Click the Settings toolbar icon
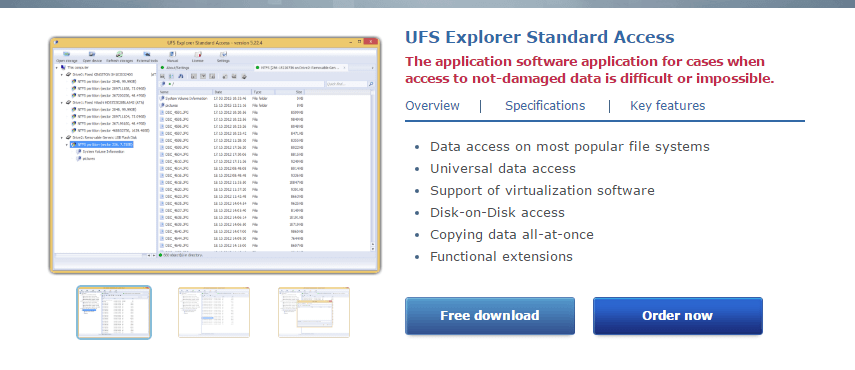The width and height of the screenshot is (855, 370). 223,54
